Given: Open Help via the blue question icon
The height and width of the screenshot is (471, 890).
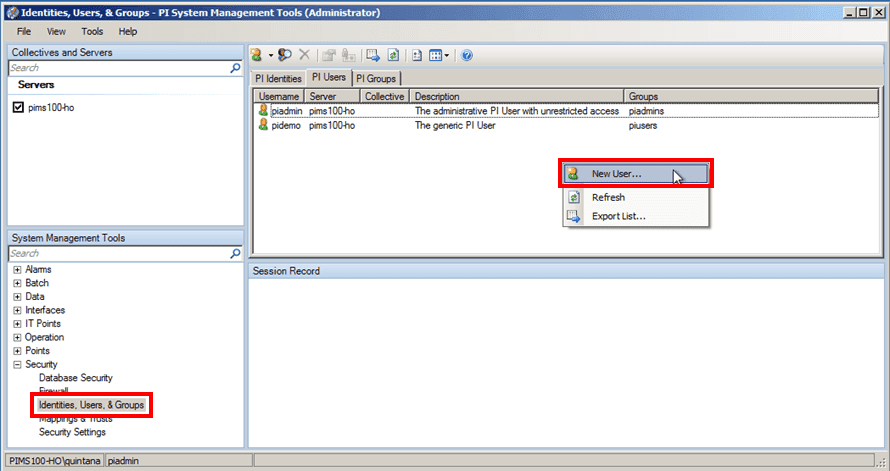Looking at the screenshot, I should 467,55.
